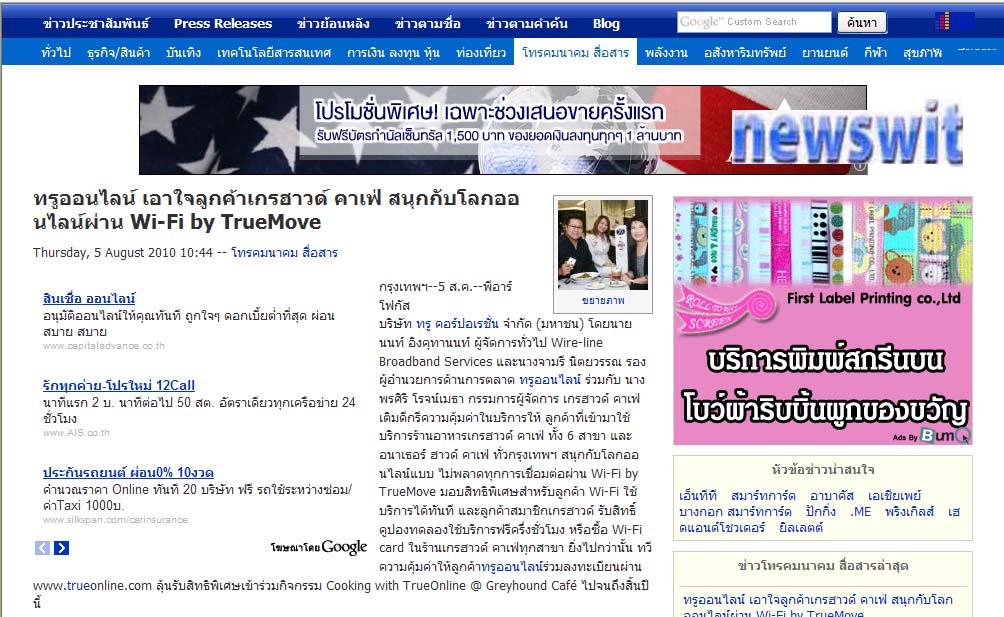1004x617 pixels.
Task: Open ข่าวย้อนหลัง menu item
Action: 333,24
